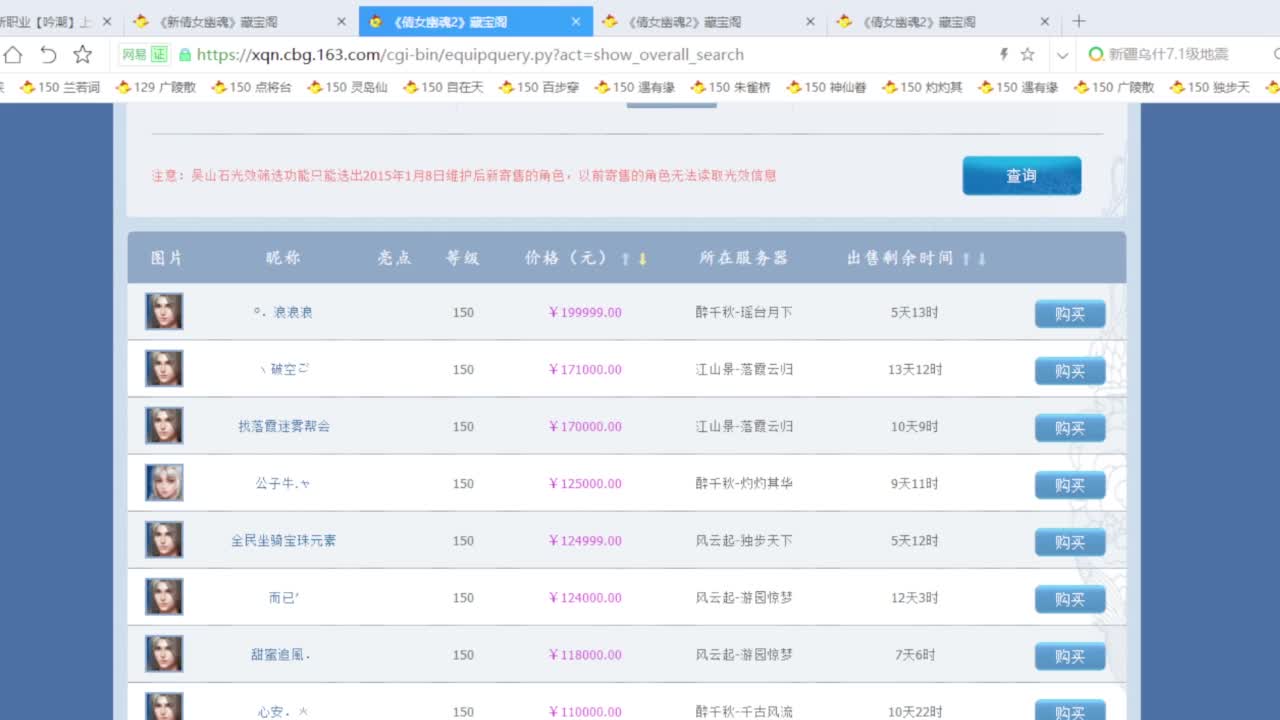Click the avatar thumbnail of 公子牛
This screenshot has height=720, width=1280.
click(163, 482)
